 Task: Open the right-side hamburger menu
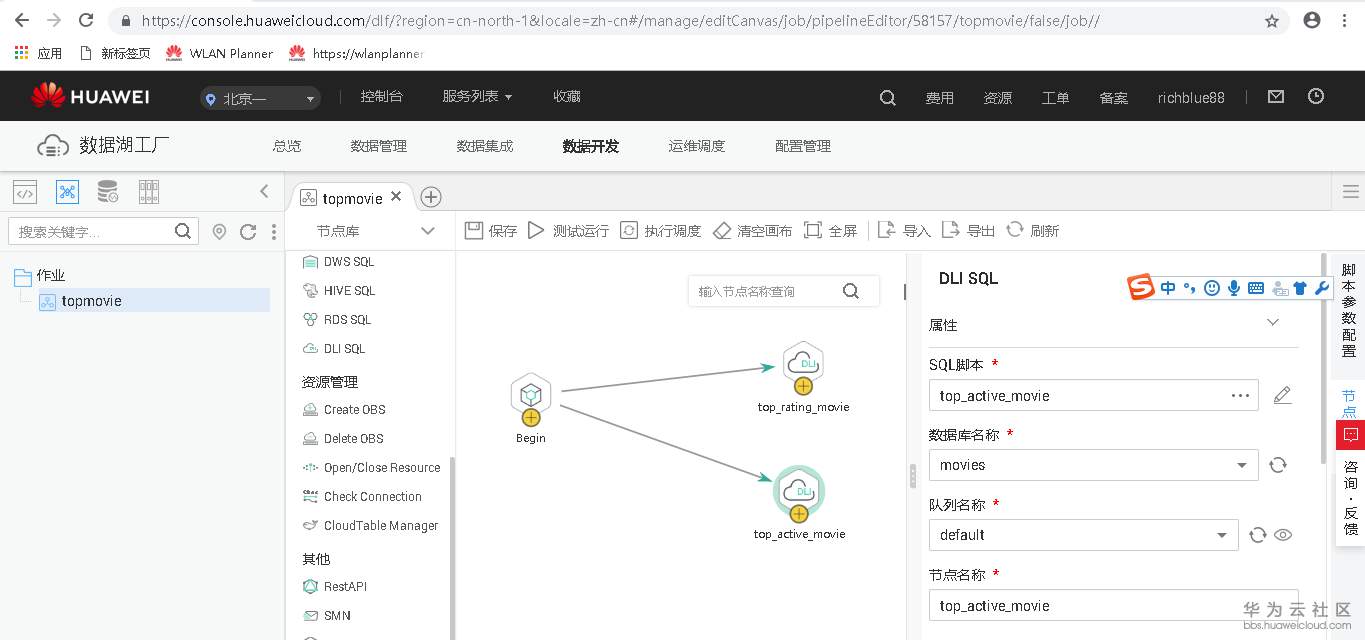(1351, 191)
